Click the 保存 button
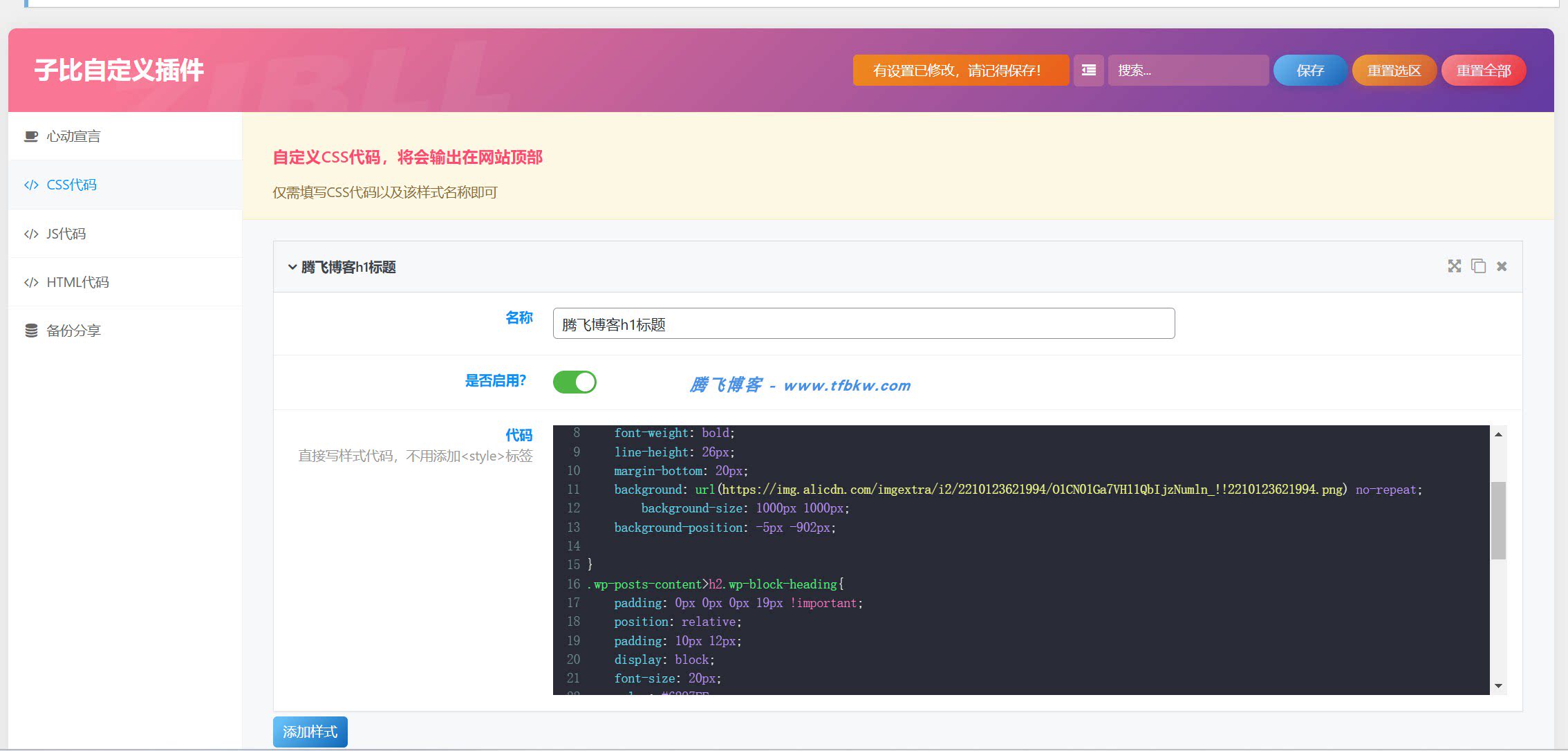1568x751 pixels. point(1310,71)
